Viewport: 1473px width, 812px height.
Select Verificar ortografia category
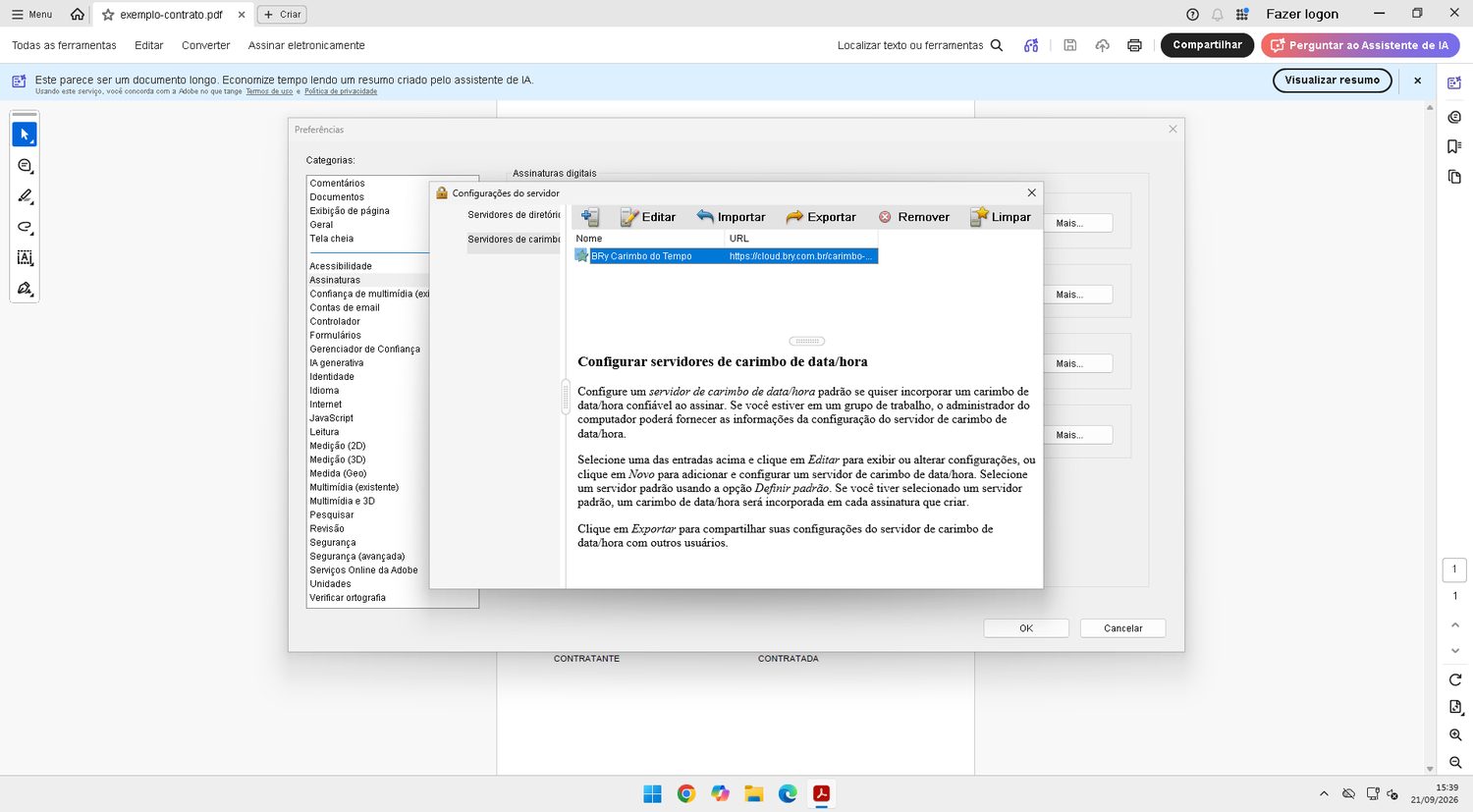(348, 598)
